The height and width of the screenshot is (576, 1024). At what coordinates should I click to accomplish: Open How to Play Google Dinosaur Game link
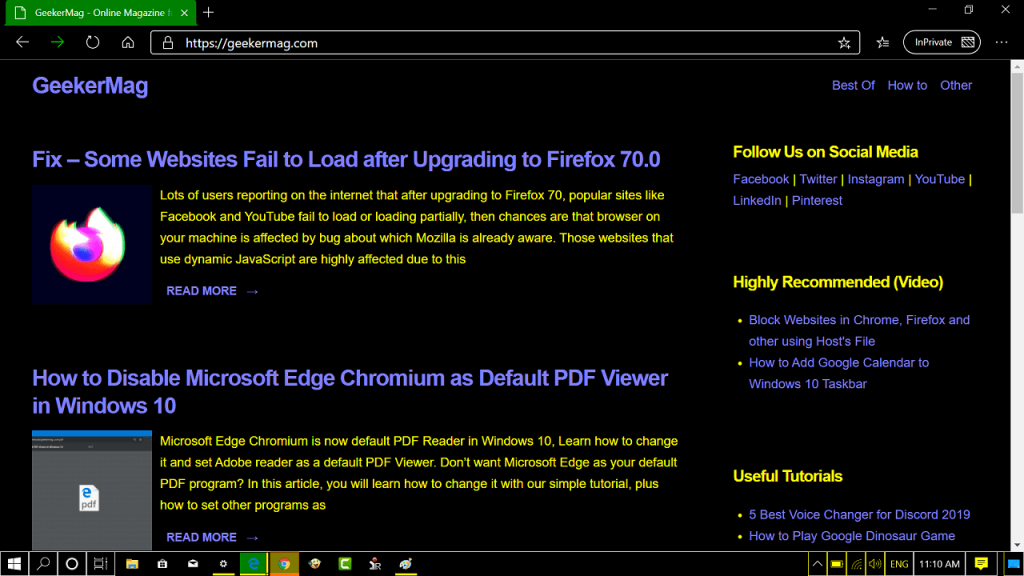pos(852,536)
